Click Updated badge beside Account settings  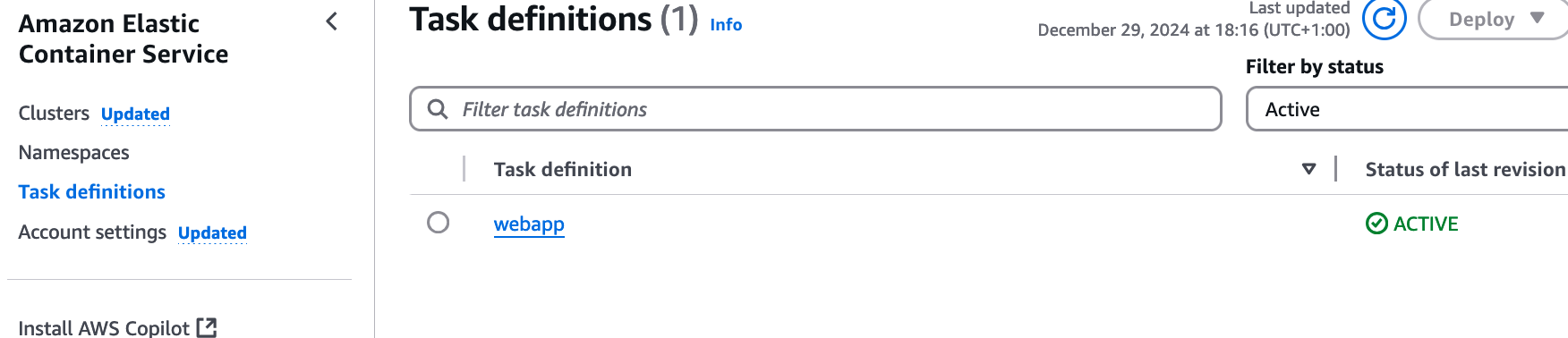212,233
